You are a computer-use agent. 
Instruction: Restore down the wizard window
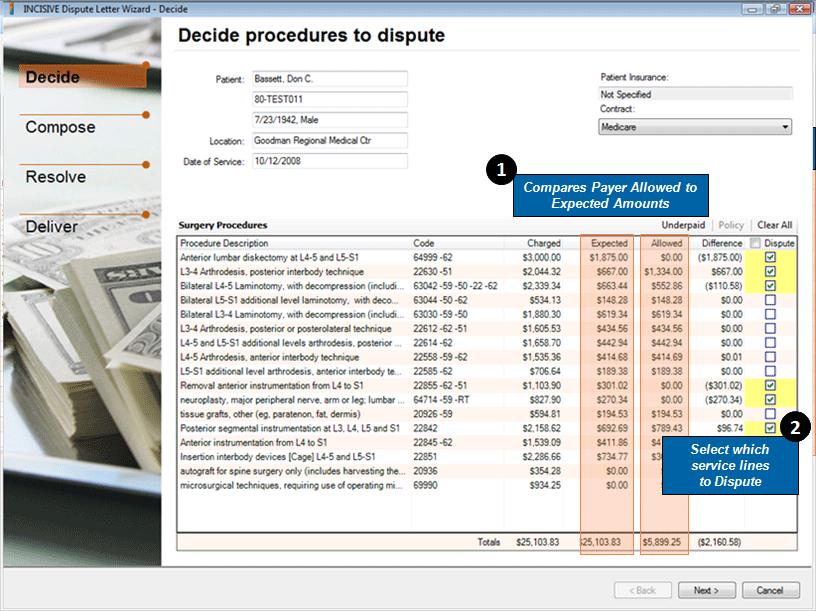(775, 8)
